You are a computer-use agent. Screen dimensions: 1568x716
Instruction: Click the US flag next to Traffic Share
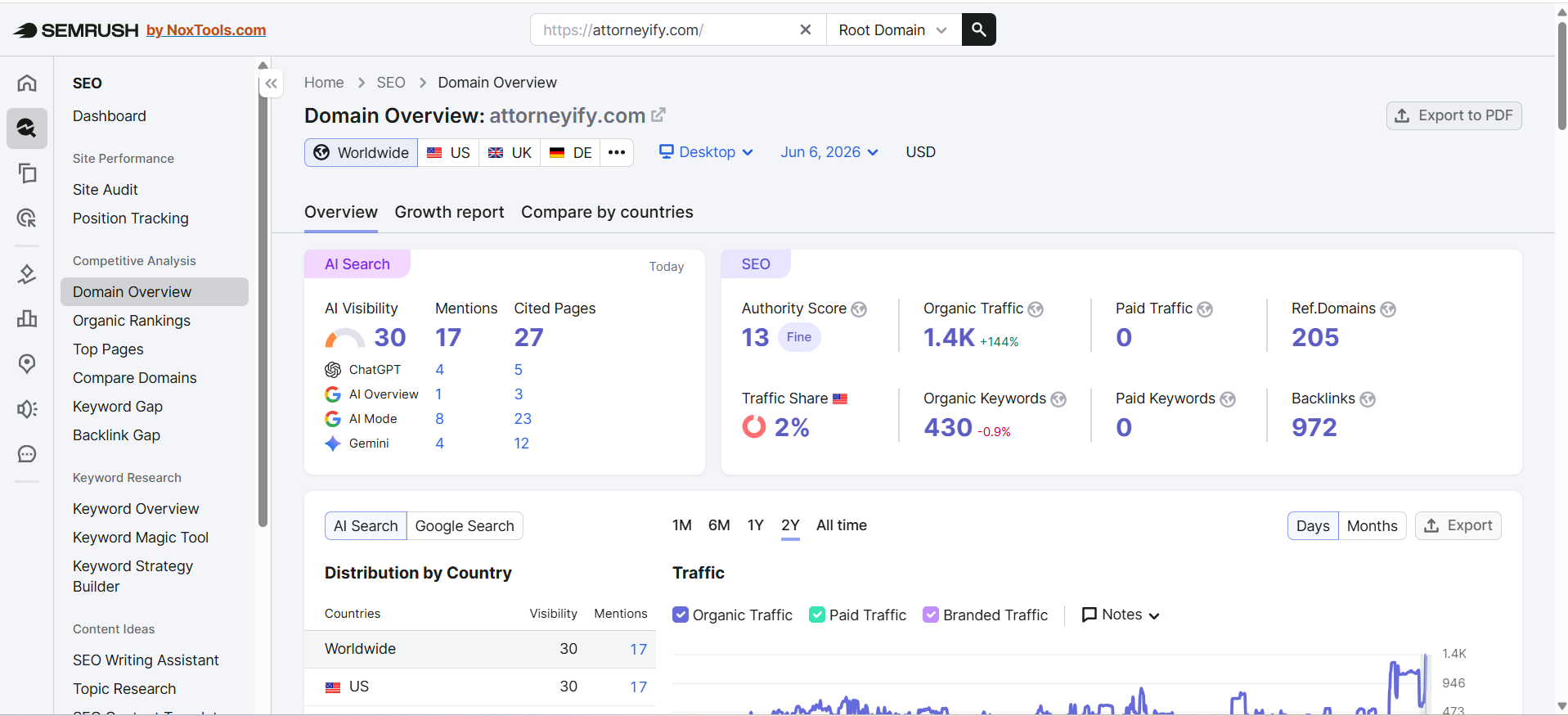[x=840, y=399]
